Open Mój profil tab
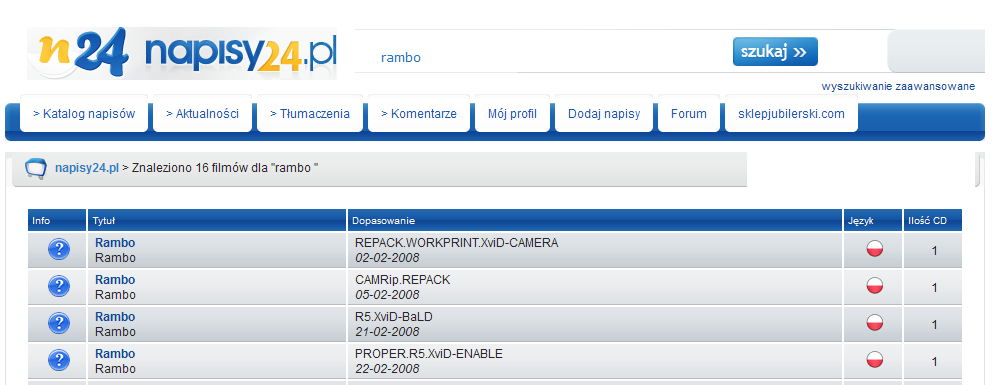 (x=512, y=114)
